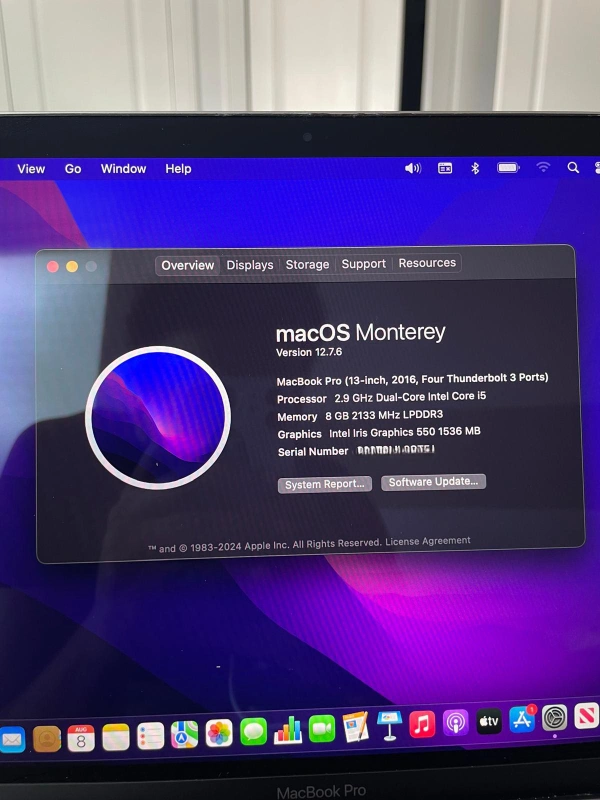Open the volume control in menu bar
Screen dimensions: 600x800
tap(413, 168)
